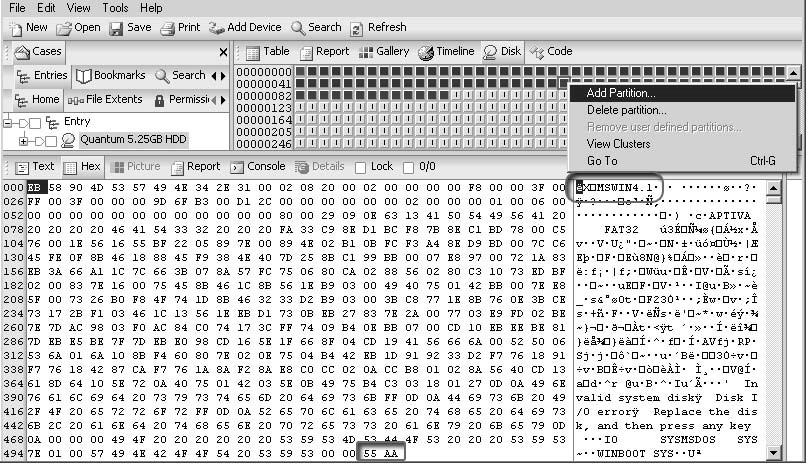Click the disk view scroll-up arrow
The image size is (806, 464).
794,72
